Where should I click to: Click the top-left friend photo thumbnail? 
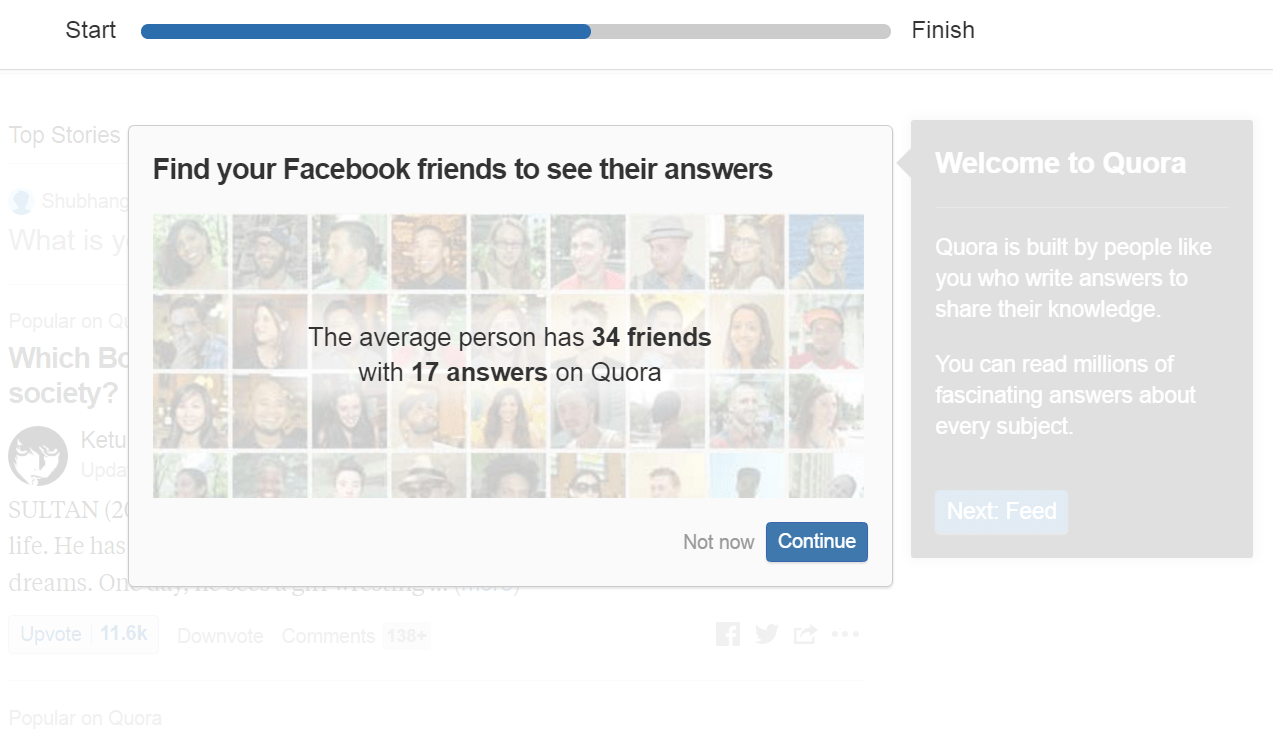pos(190,252)
